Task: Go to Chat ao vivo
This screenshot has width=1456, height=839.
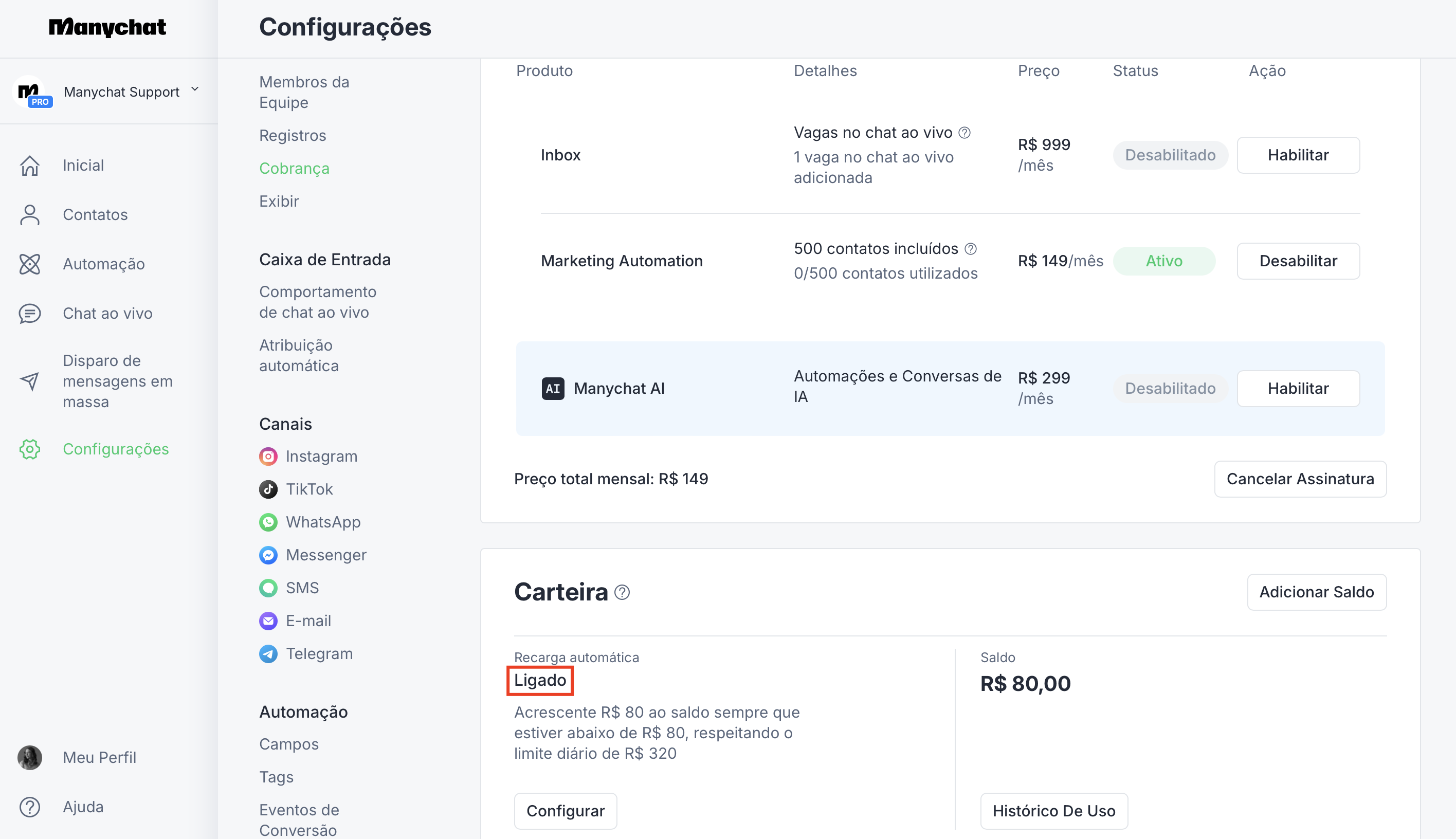Action: tap(108, 314)
